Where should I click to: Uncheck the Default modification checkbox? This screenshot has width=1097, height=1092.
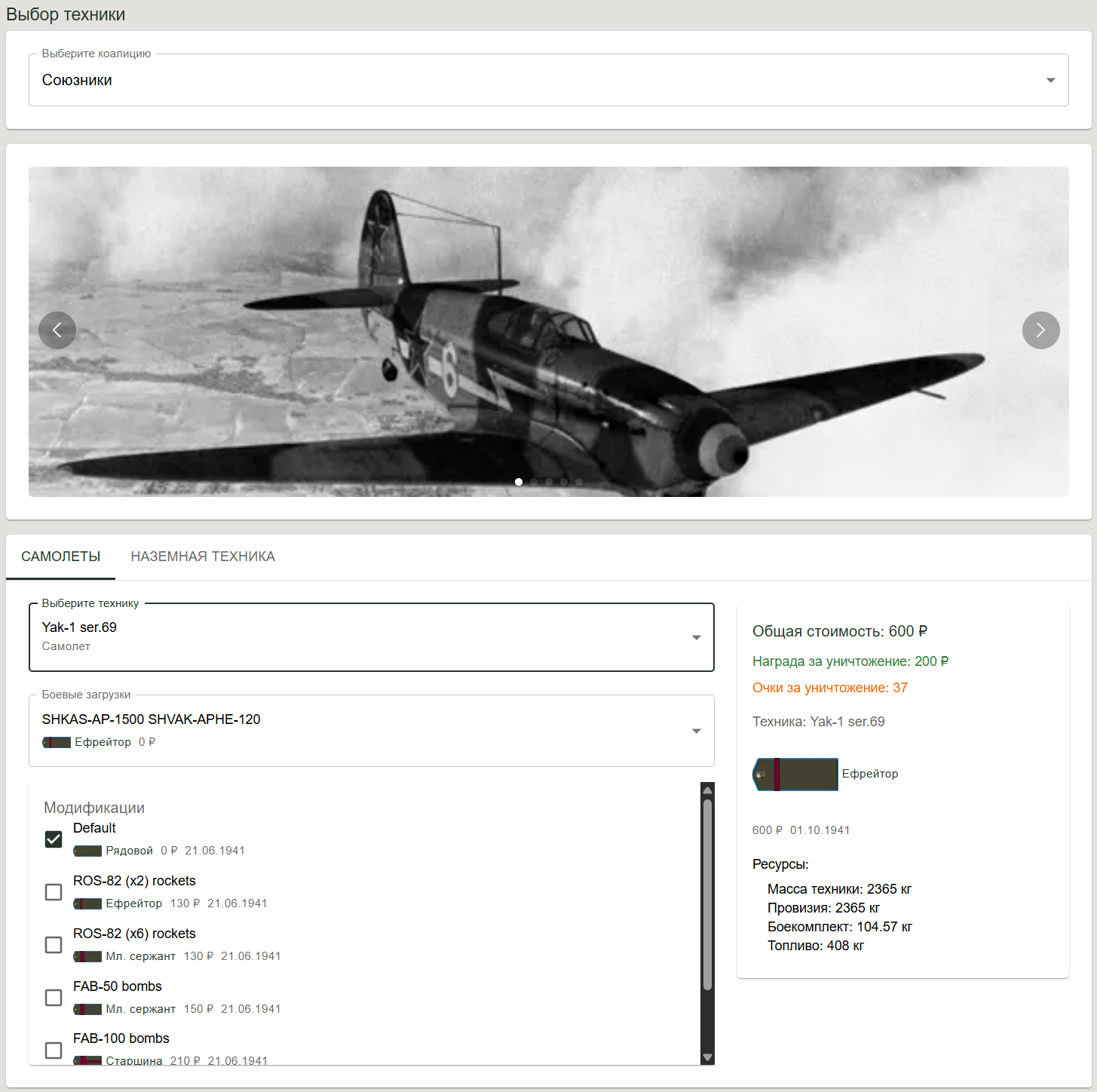[54, 839]
